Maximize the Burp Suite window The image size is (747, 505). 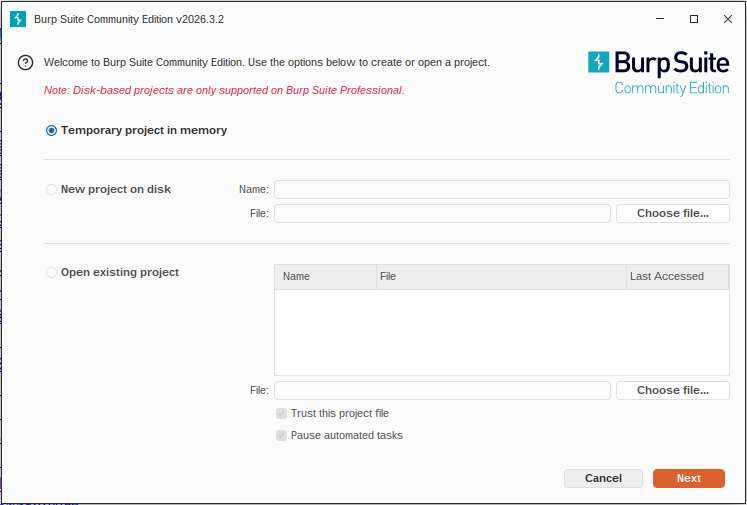coord(694,19)
